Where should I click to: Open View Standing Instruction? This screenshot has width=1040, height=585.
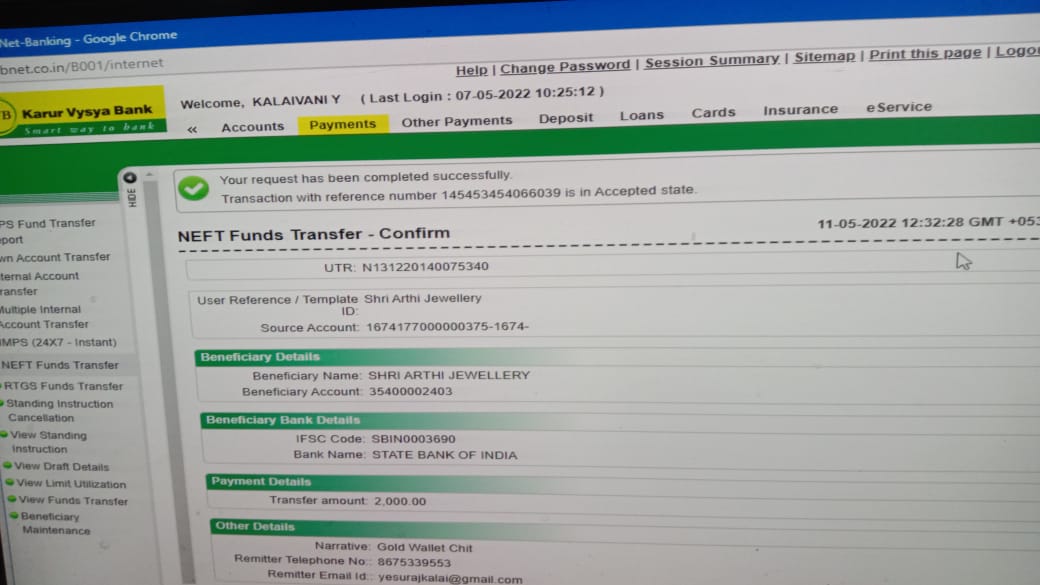point(48,442)
